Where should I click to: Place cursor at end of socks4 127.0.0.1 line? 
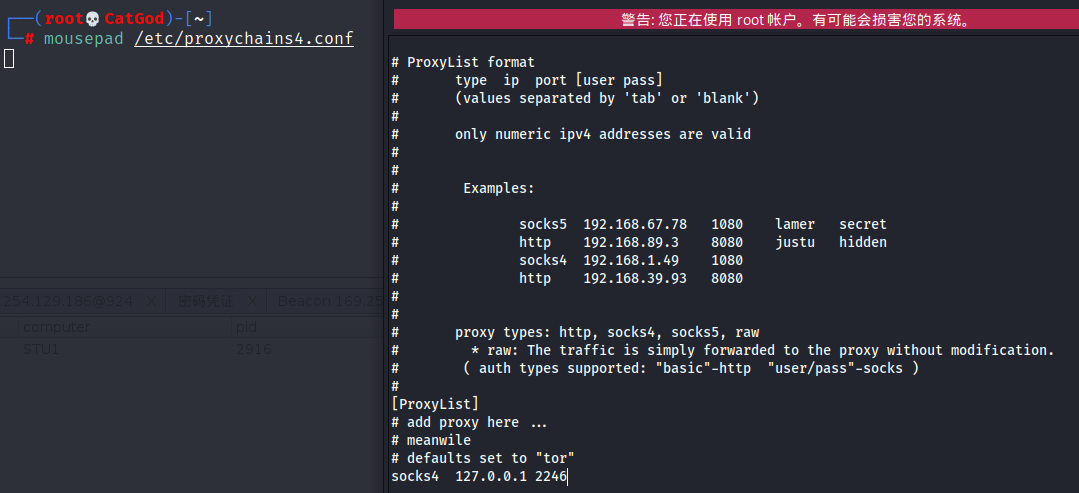(x=569, y=477)
